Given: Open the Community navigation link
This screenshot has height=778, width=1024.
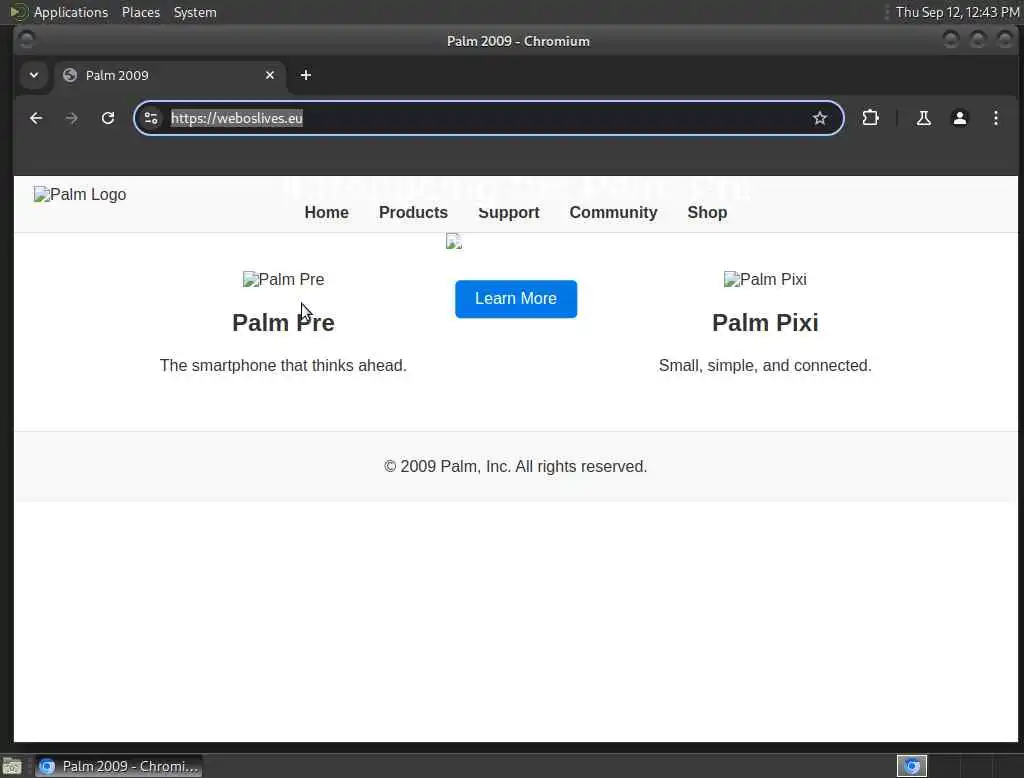Looking at the screenshot, I should click(x=613, y=212).
